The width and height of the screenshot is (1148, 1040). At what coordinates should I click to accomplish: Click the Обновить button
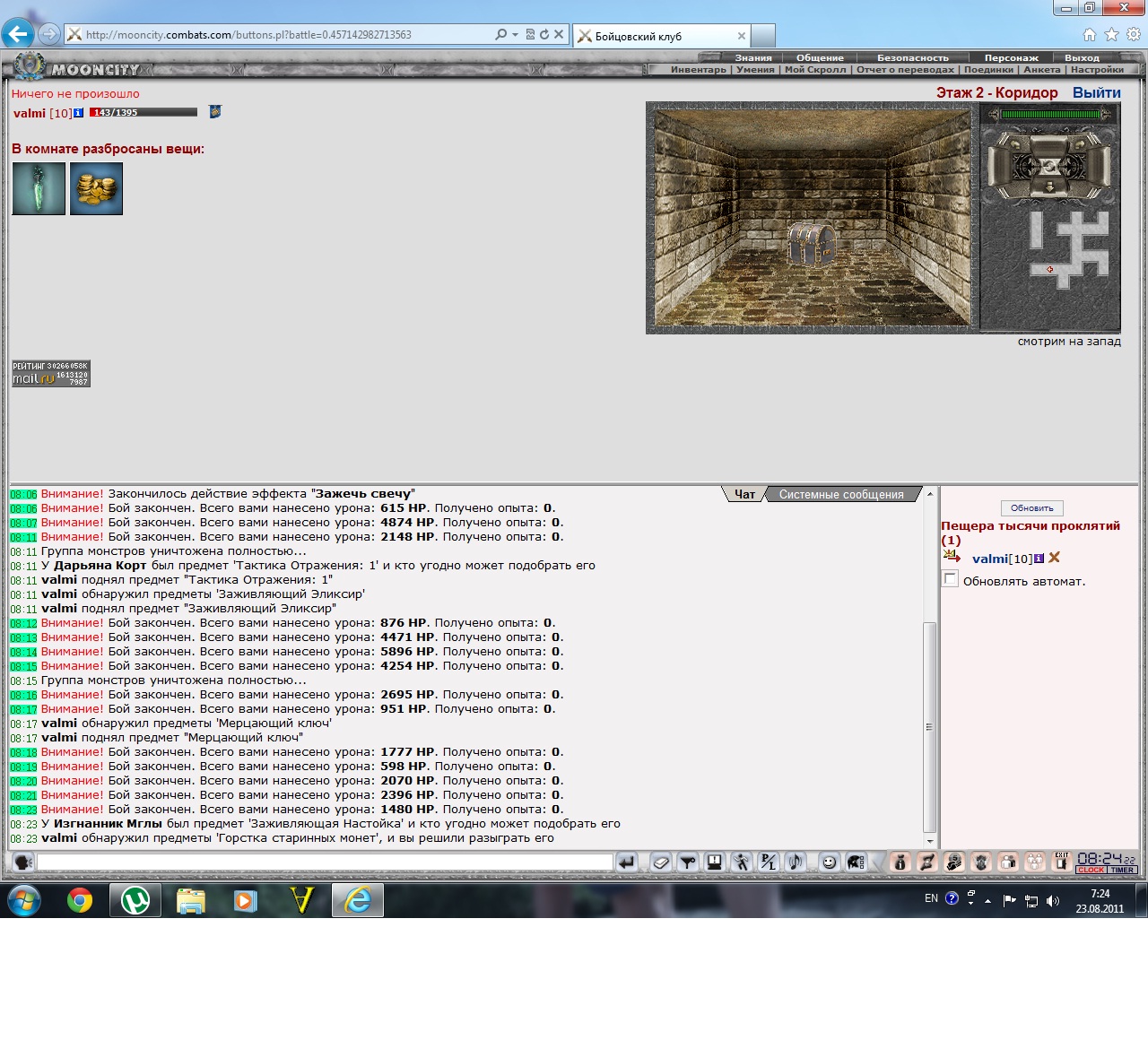coord(1031,508)
